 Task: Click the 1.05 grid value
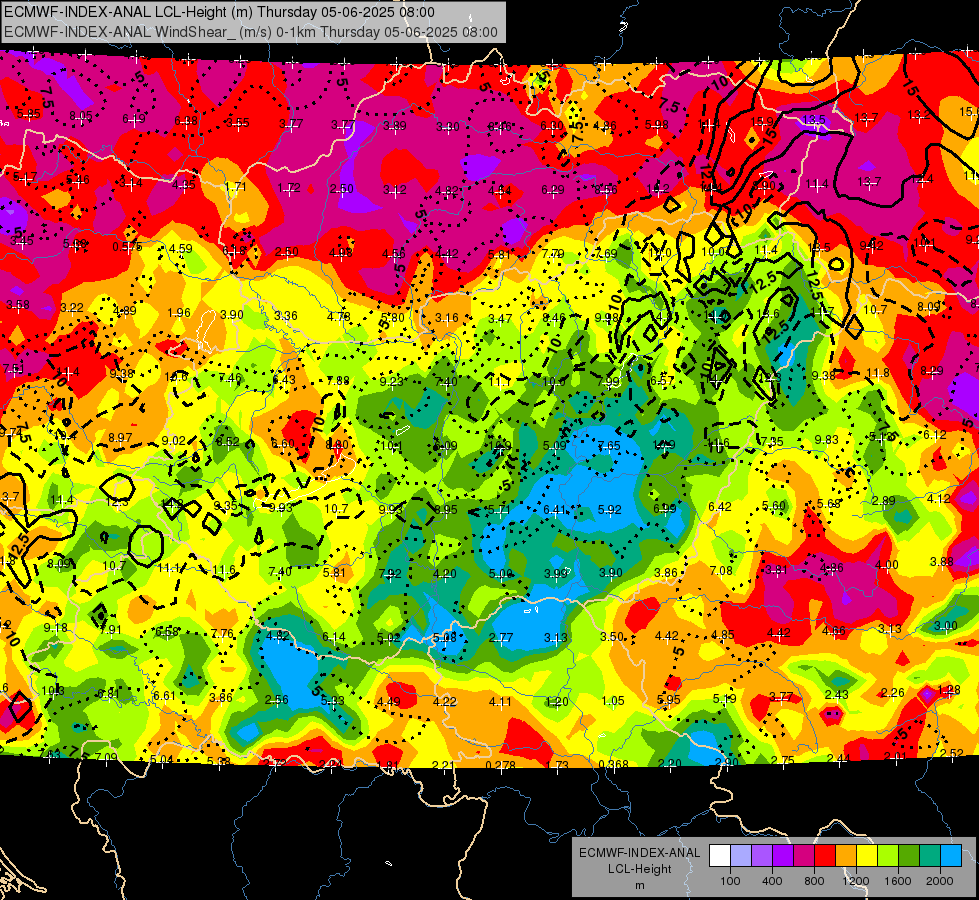pyautogui.click(x=613, y=701)
